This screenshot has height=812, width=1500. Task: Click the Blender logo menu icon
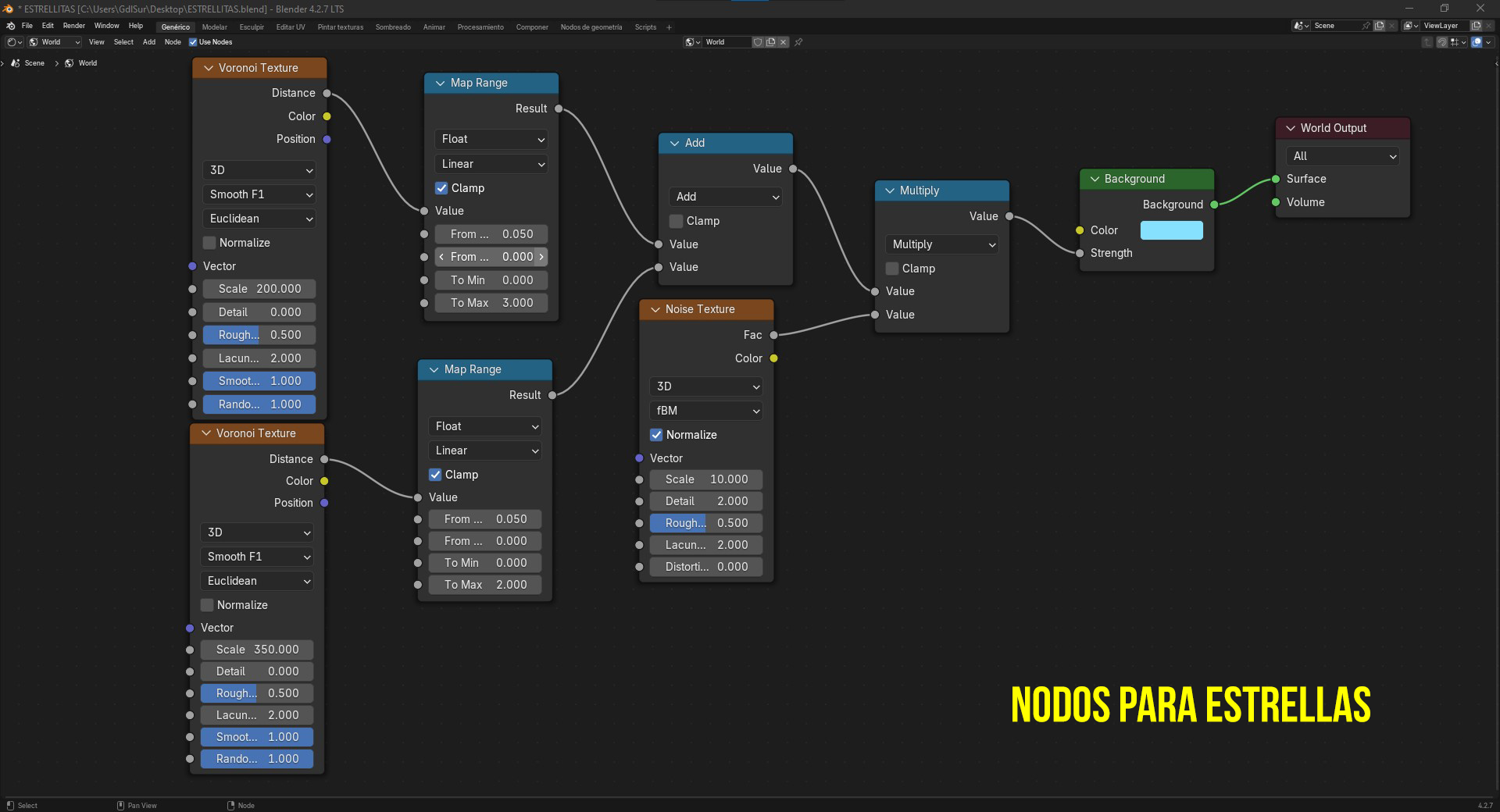pos(10,26)
